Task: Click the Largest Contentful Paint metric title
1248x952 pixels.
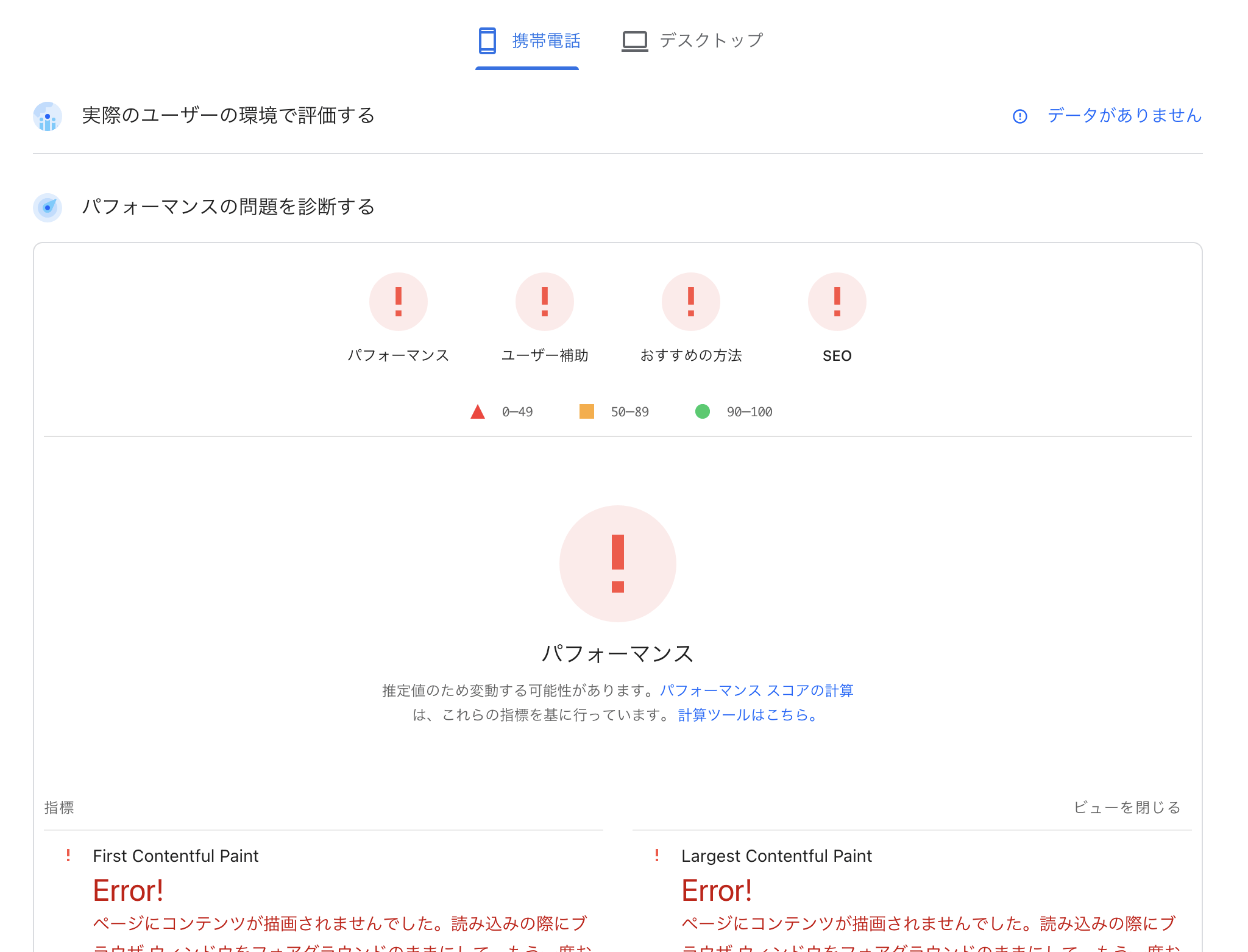Action: pos(776,856)
